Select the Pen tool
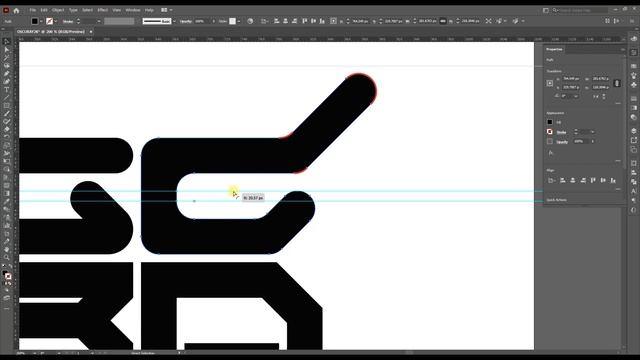This screenshot has width=640, height=360. 7,73
